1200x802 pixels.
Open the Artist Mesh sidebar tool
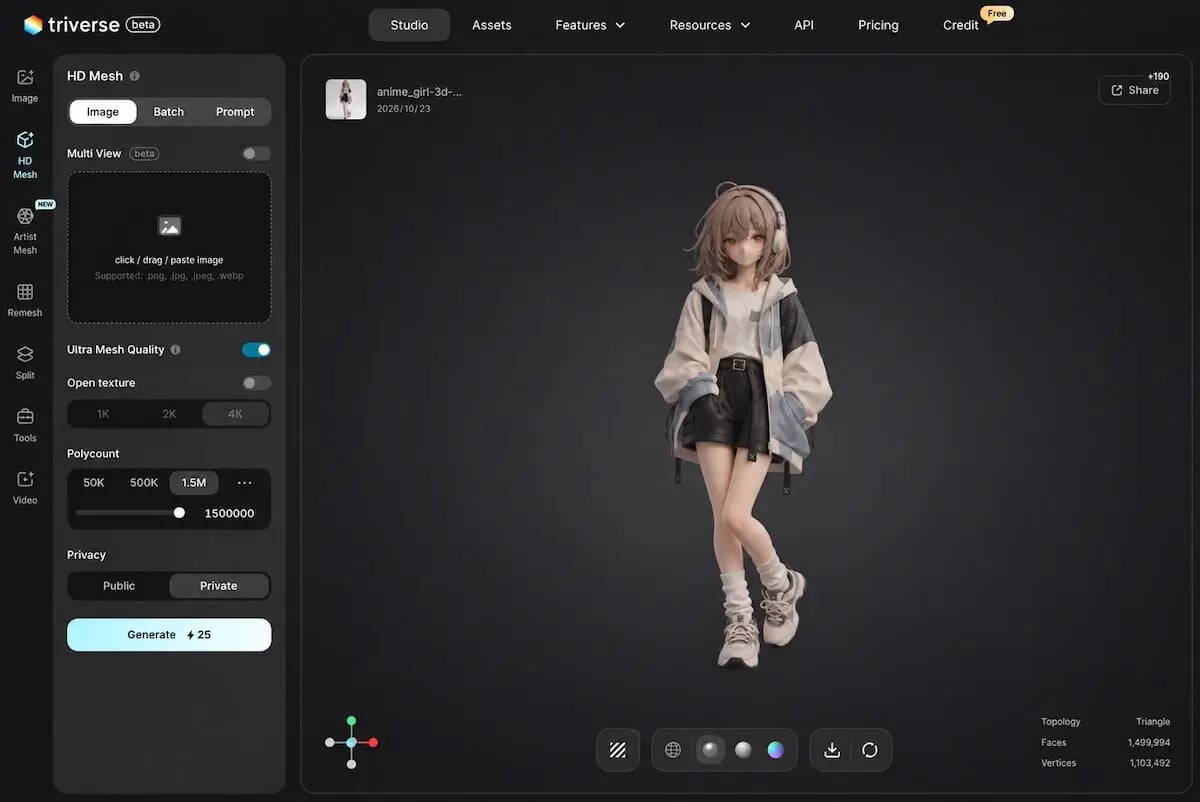[25, 230]
